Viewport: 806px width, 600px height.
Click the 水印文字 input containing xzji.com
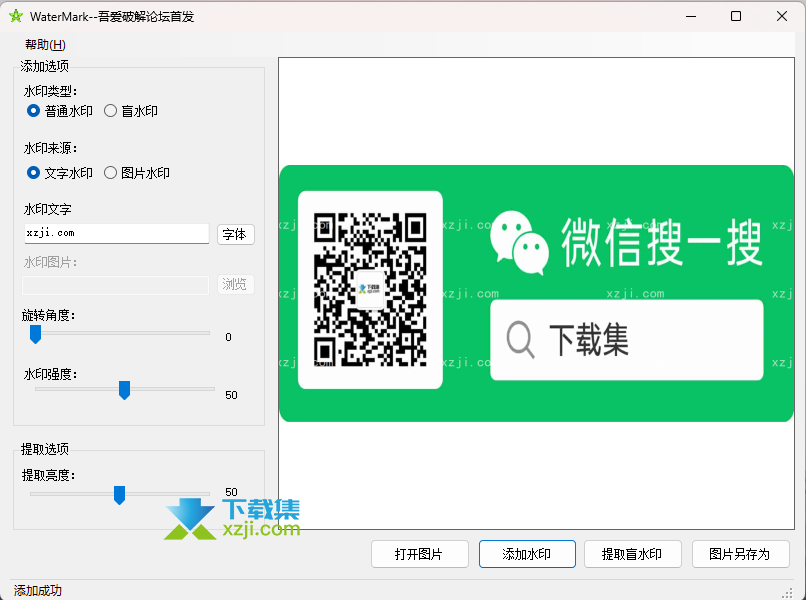(x=117, y=233)
